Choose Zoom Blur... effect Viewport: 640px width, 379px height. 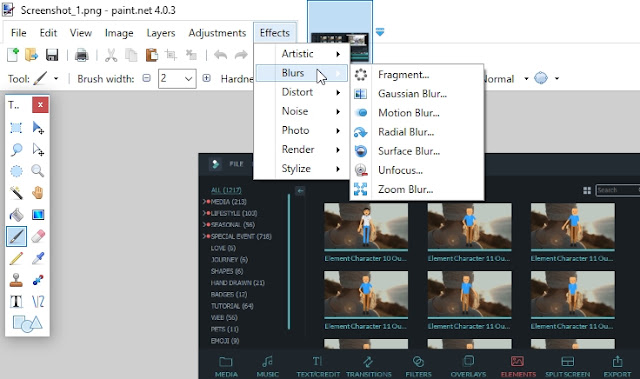click(x=417, y=190)
